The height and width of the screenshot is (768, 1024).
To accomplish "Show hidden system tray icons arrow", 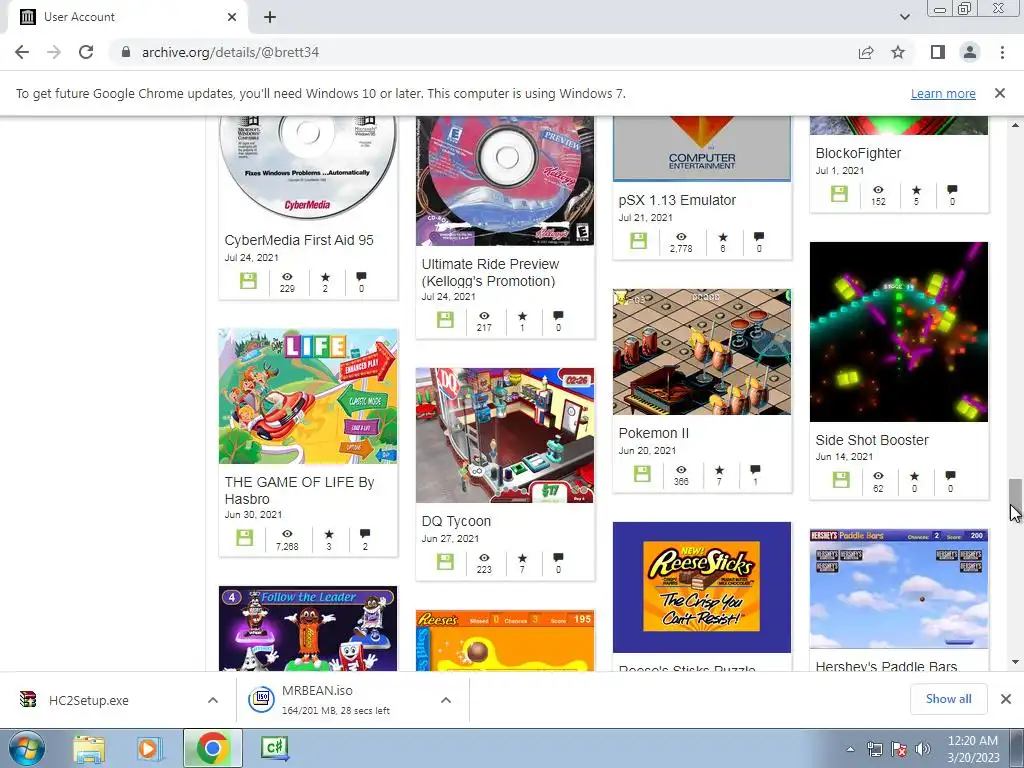I will pyautogui.click(x=850, y=749).
